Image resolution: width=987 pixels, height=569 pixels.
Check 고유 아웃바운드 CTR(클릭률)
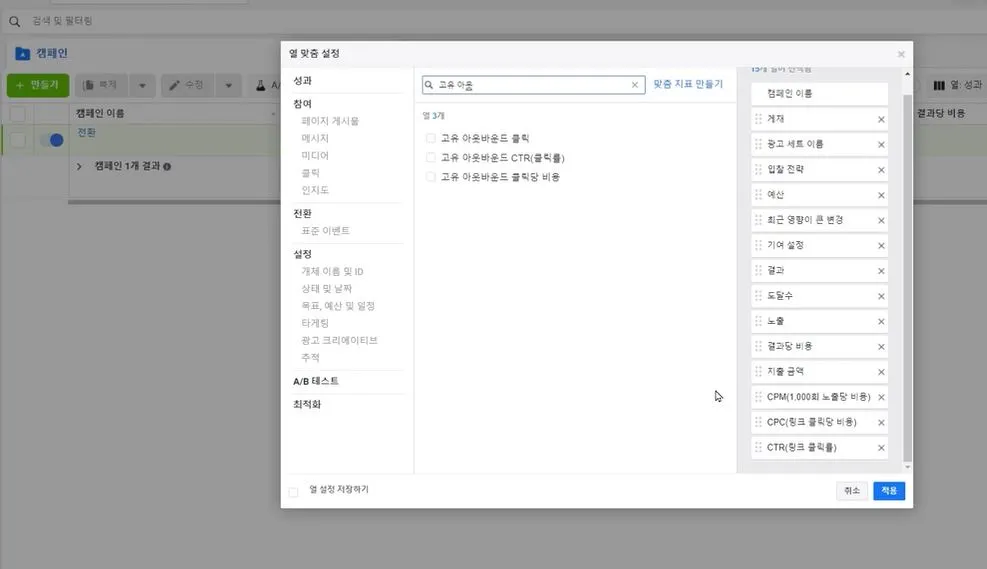[x=431, y=157]
